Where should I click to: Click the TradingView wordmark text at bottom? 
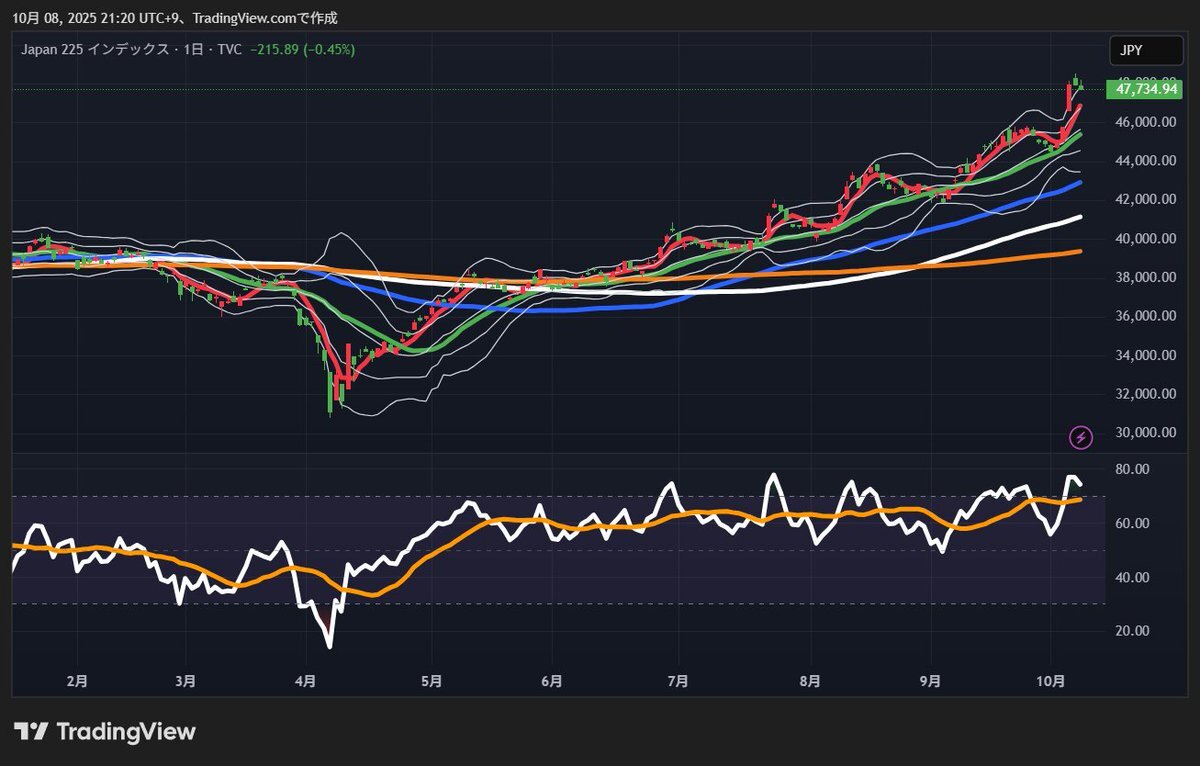click(x=126, y=732)
